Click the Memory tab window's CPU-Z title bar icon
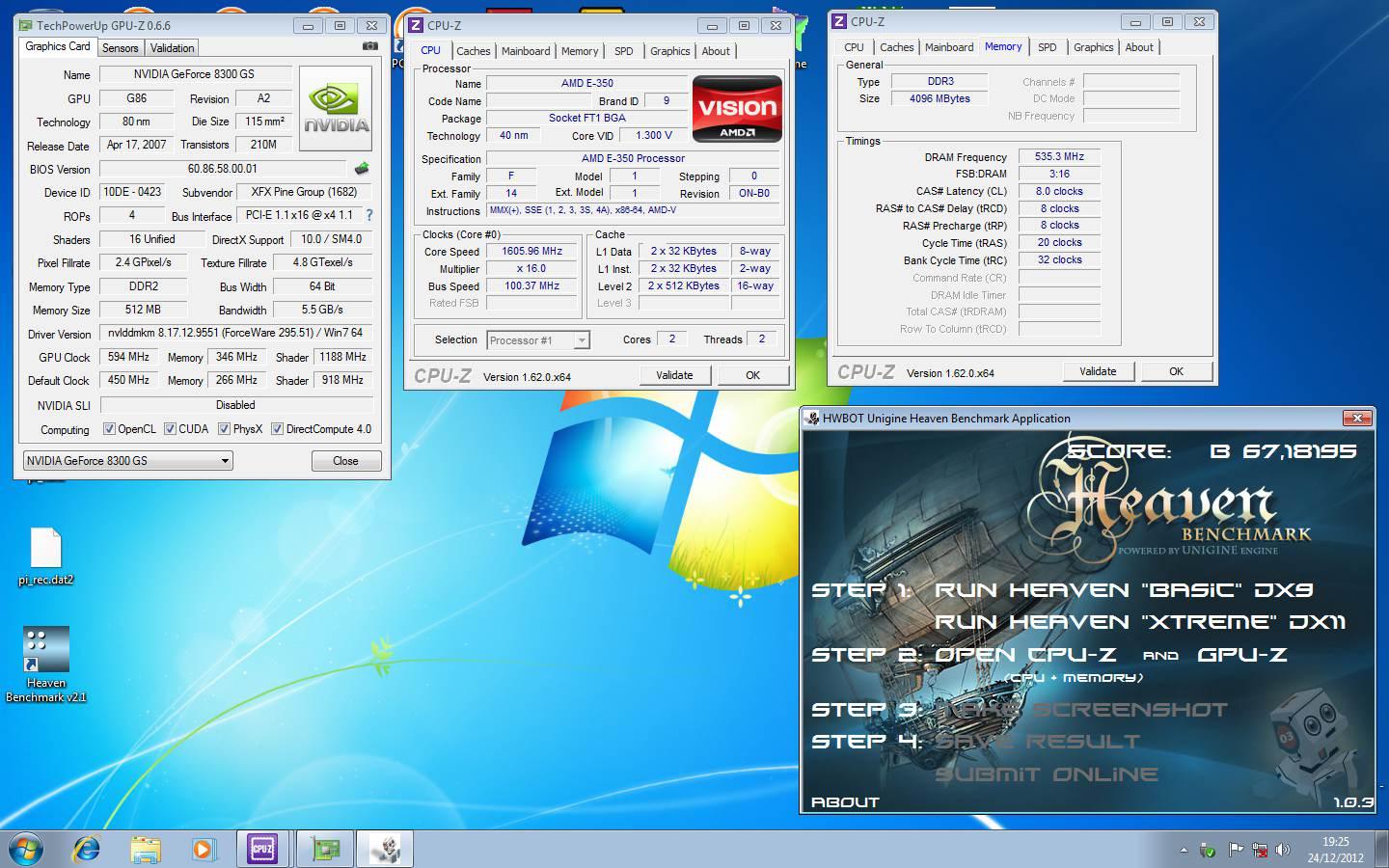The image size is (1389, 868). coord(839,21)
